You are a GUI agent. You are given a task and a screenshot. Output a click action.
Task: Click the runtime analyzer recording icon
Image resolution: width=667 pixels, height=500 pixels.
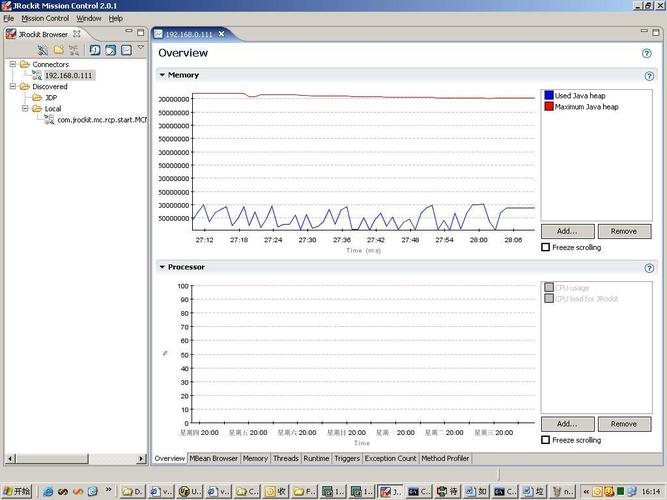(111, 50)
